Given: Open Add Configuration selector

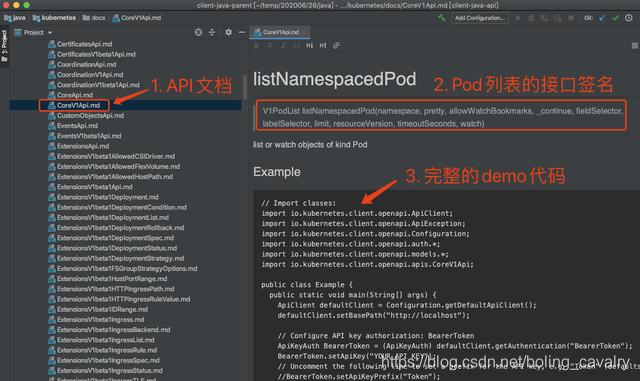Looking at the screenshot, I should (x=480, y=18).
